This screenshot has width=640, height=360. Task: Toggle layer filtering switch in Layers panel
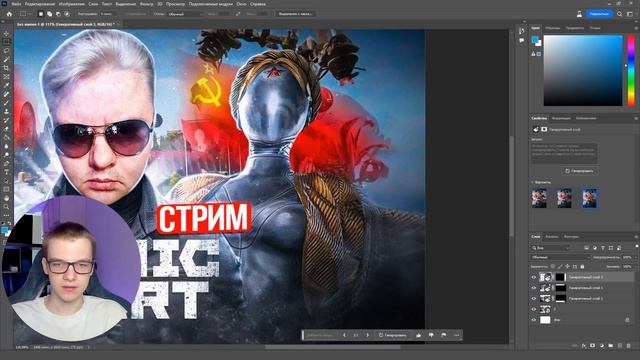636,247
